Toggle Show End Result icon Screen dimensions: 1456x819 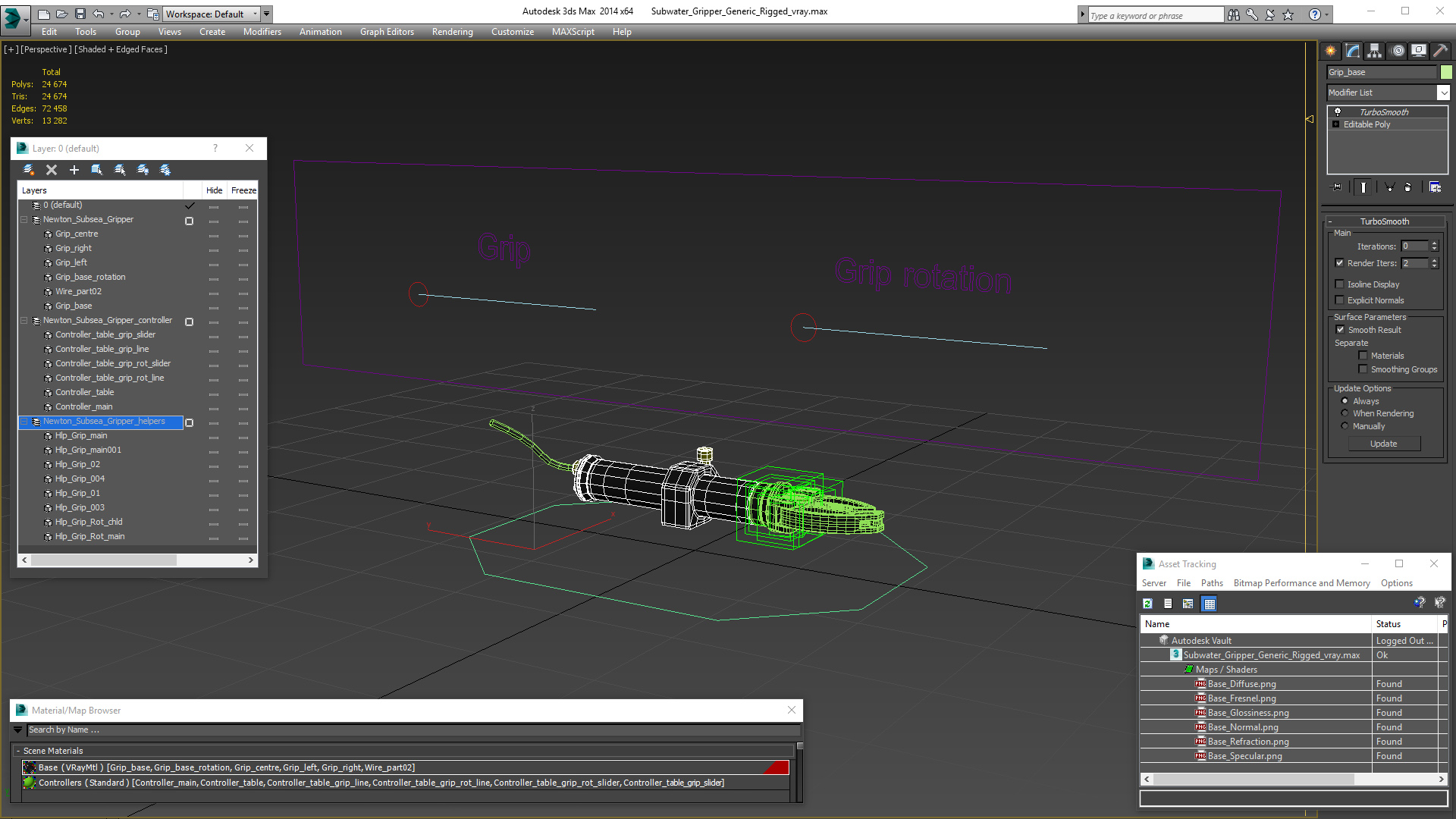point(1363,187)
